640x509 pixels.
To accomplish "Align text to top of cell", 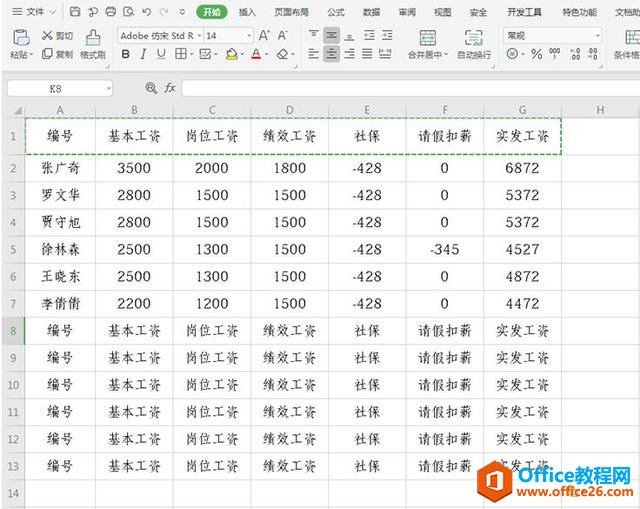I will [x=313, y=35].
